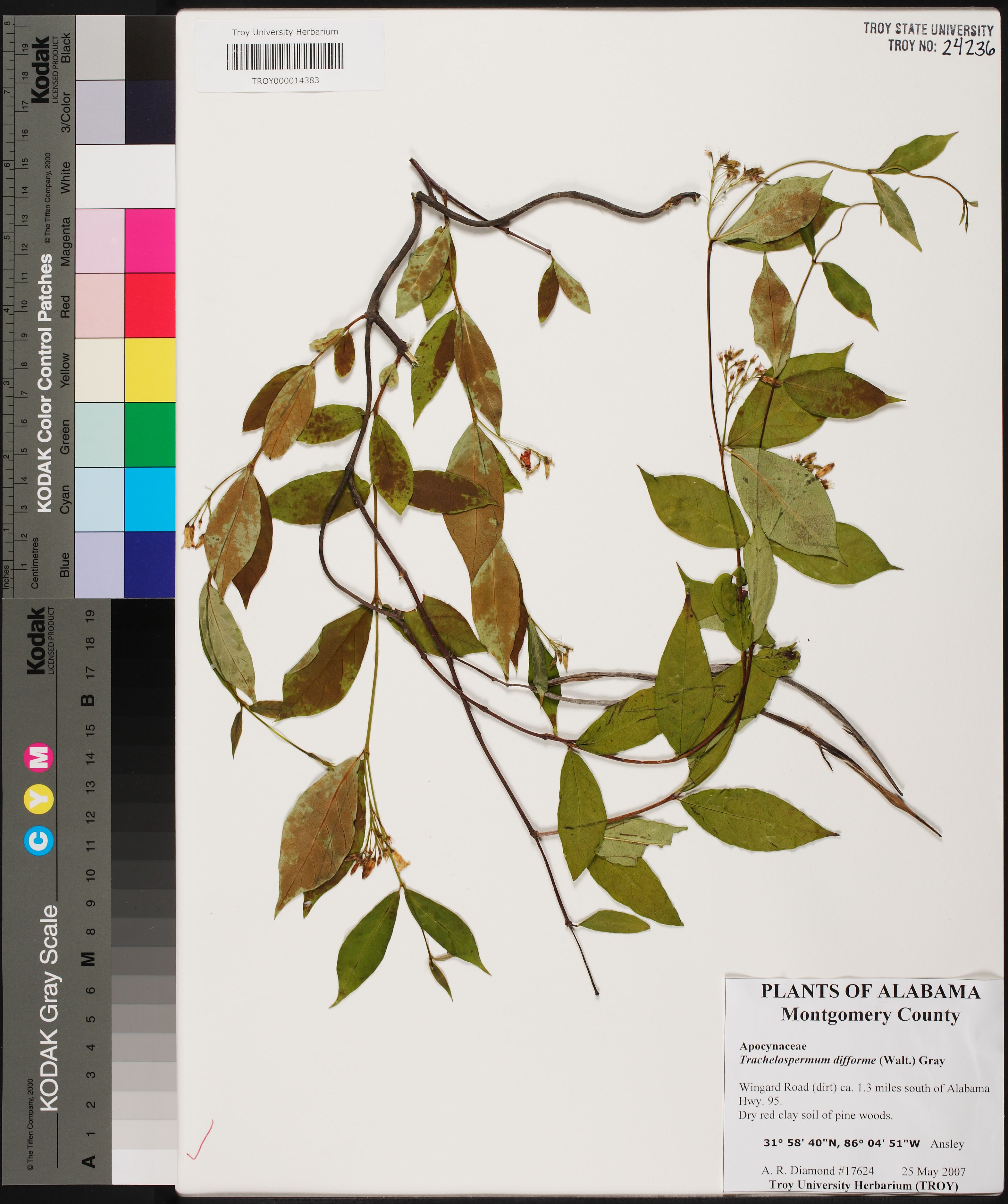Click the collection date 25 May 2007
Screen dimensions: 1008x1204
pyautogui.click(x=934, y=1171)
